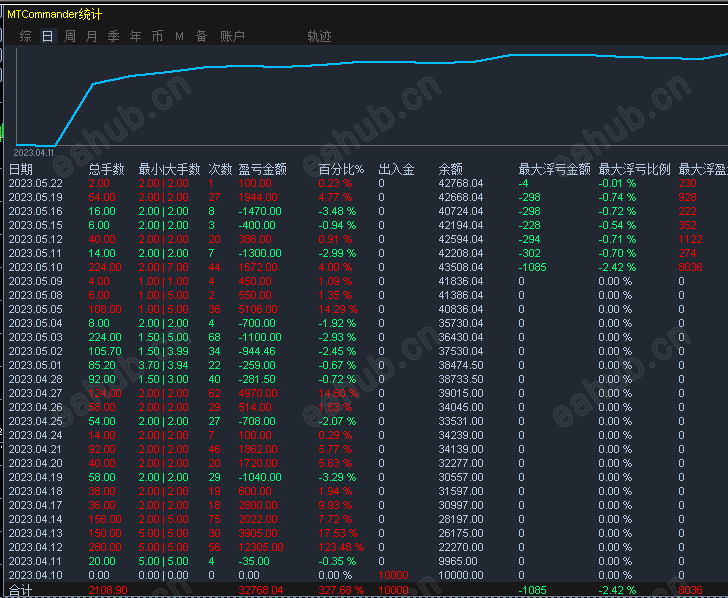Image resolution: width=728 pixels, height=598 pixels.
Task: Click profit value 4970.00
Action: pos(258,393)
